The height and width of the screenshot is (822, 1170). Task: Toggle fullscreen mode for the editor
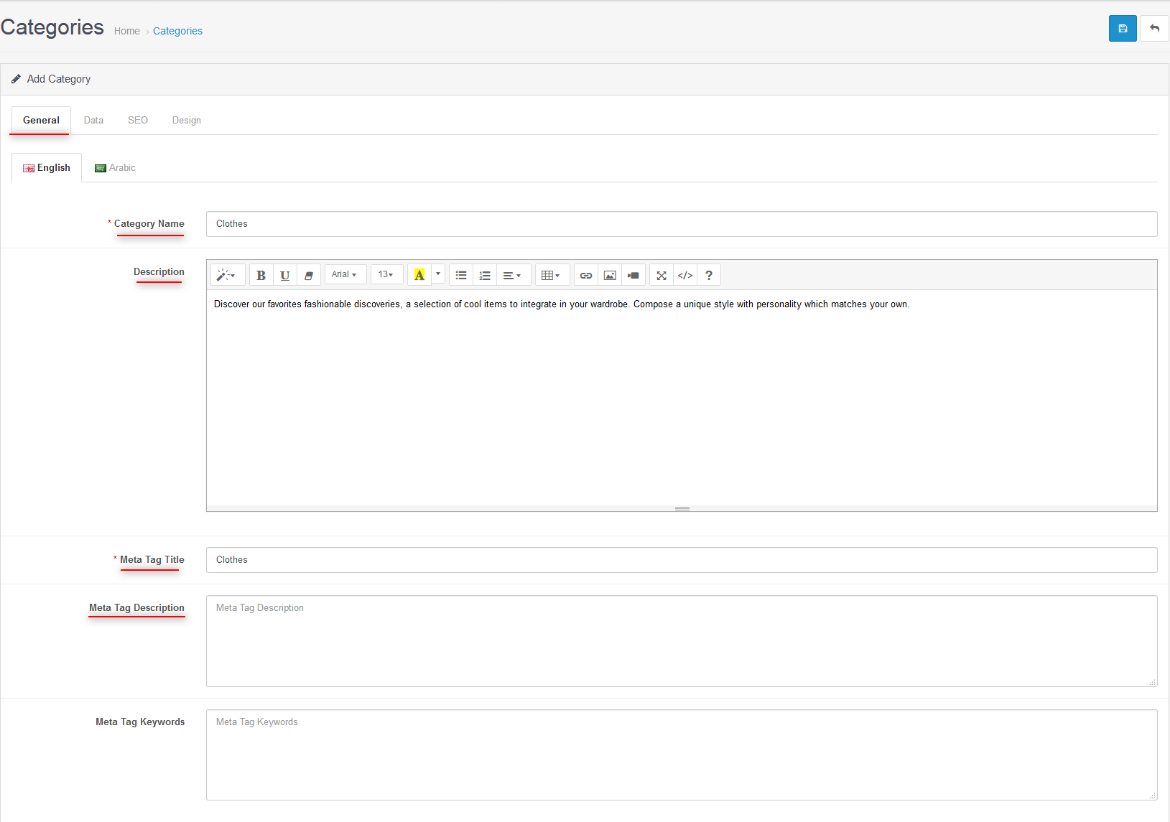pyautogui.click(x=661, y=275)
